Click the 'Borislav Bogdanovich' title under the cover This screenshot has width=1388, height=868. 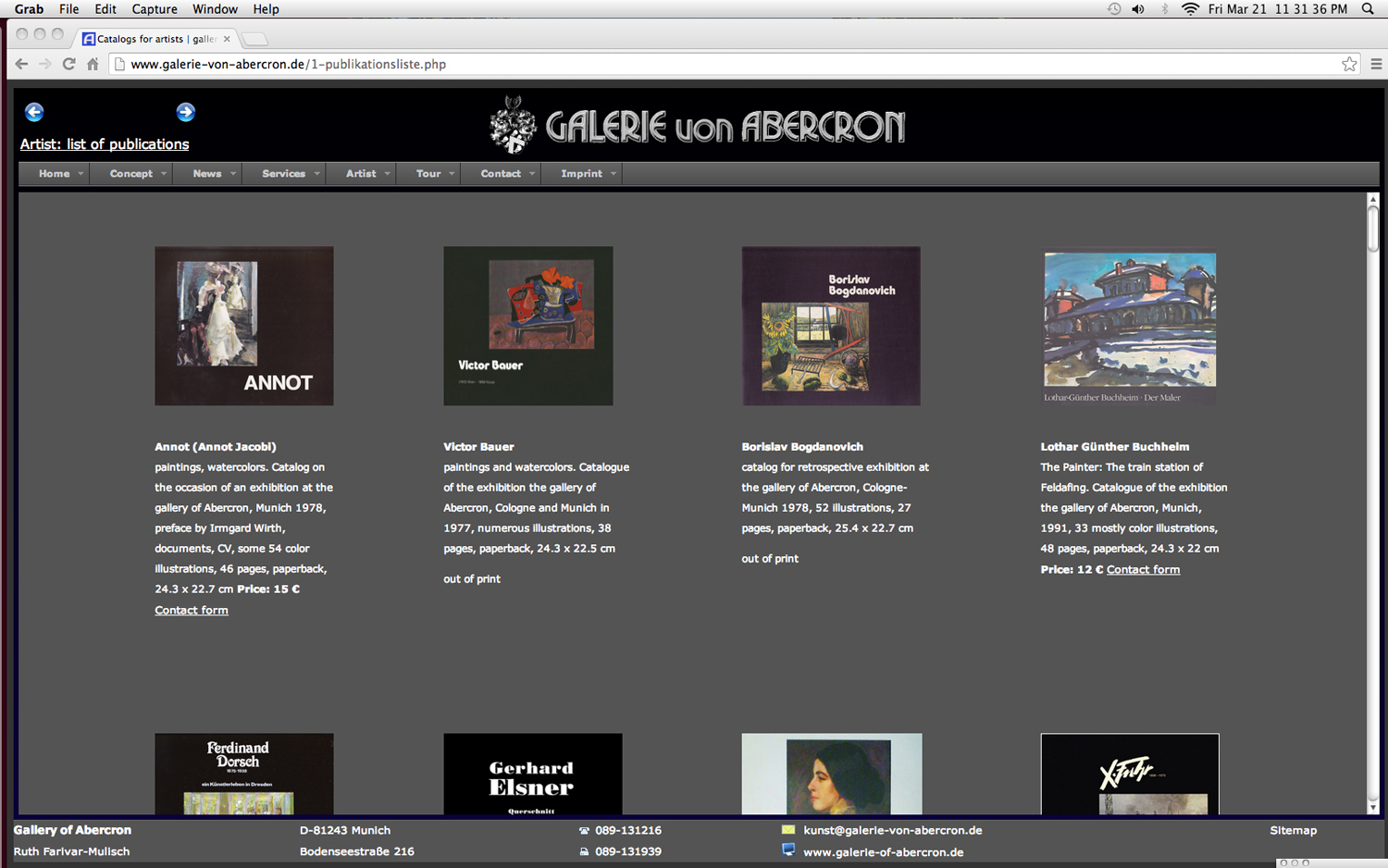coord(802,446)
